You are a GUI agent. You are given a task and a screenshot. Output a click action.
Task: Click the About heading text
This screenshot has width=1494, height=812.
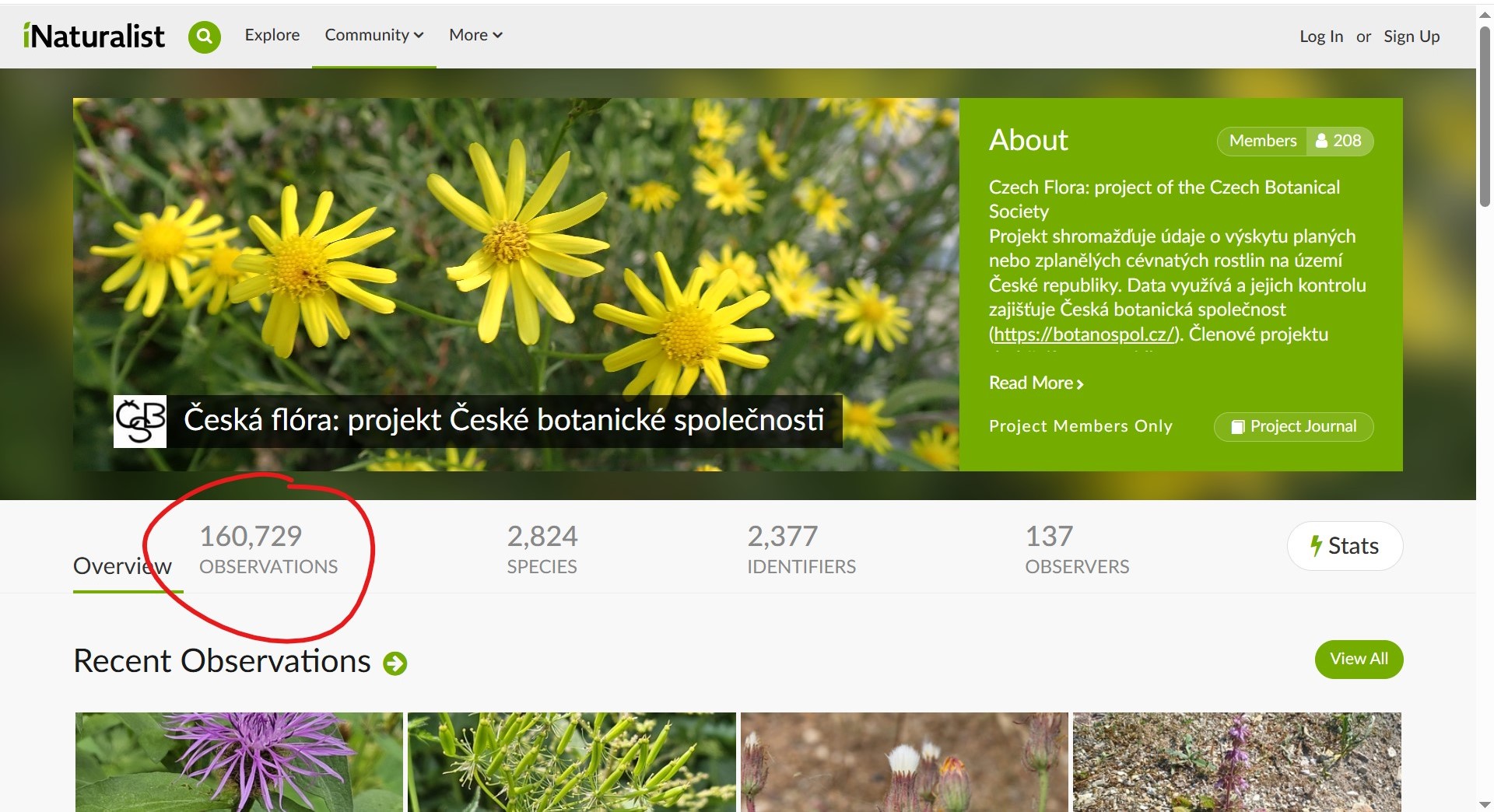point(1029,140)
